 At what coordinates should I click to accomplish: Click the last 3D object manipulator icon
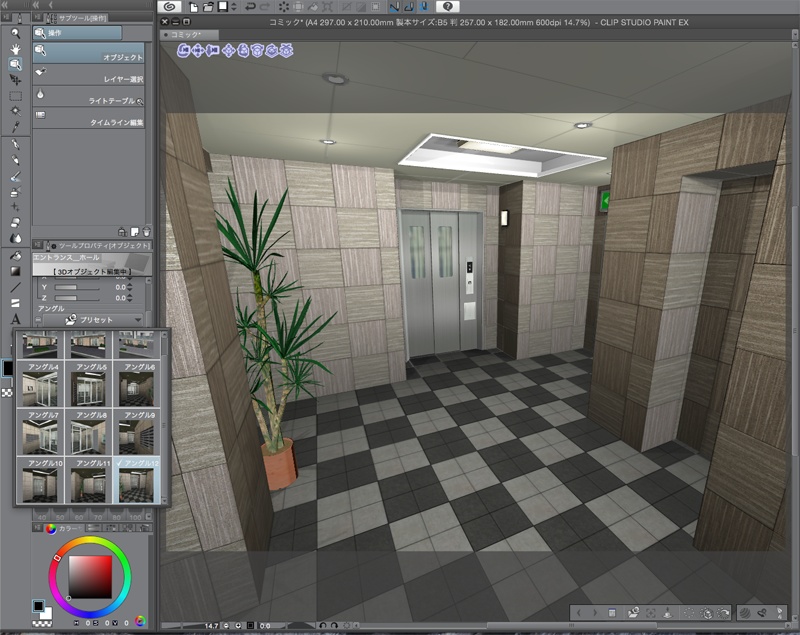(x=287, y=50)
